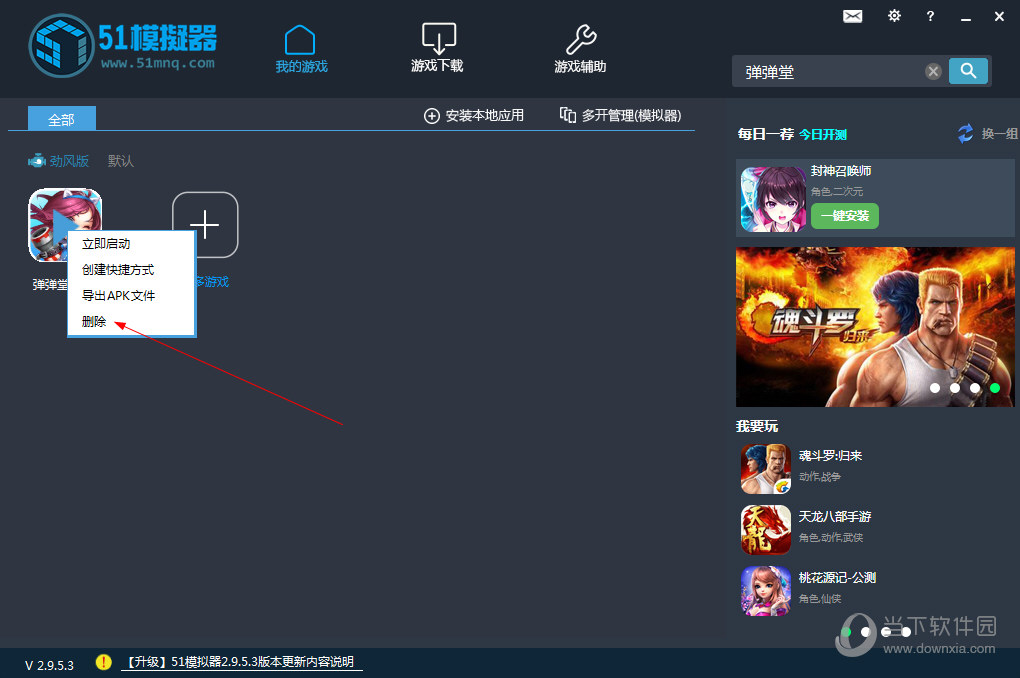Image resolution: width=1020 pixels, height=678 pixels.
Task: Click the 桃花源记-公测 game thumbnail
Action: pyautogui.click(x=765, y=590)
